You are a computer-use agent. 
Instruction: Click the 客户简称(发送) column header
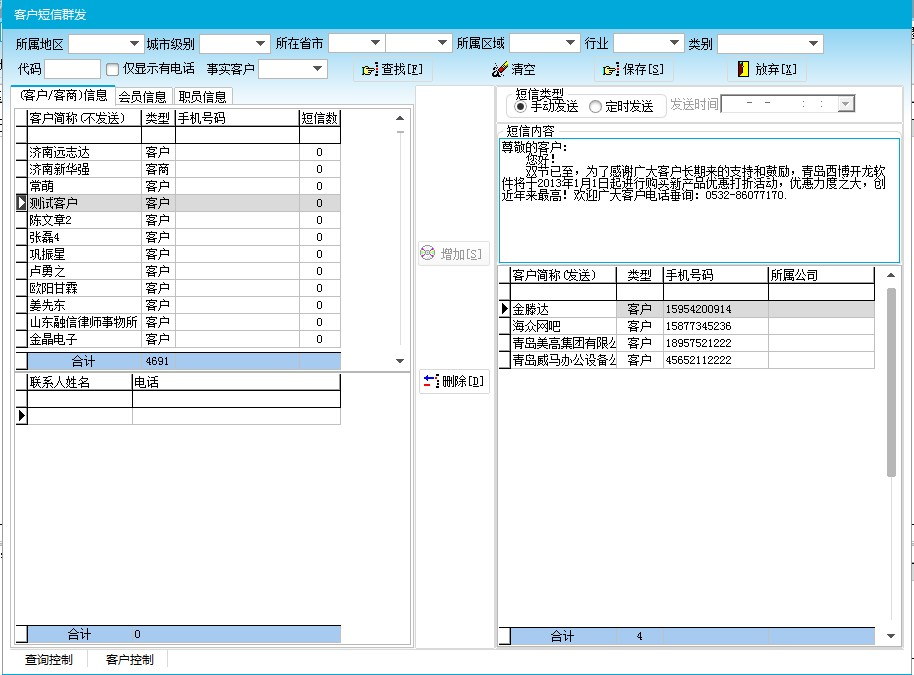click(x=563, y=275)
